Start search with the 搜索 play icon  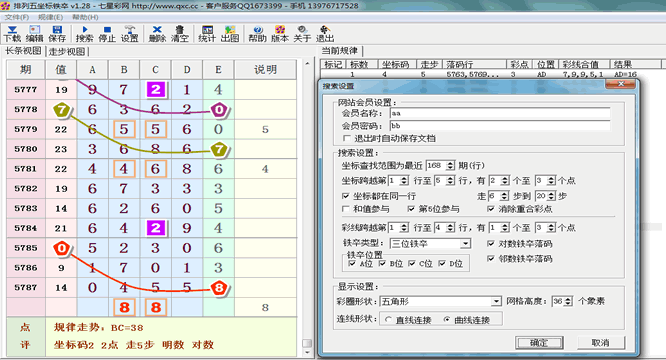click(85, 34)
